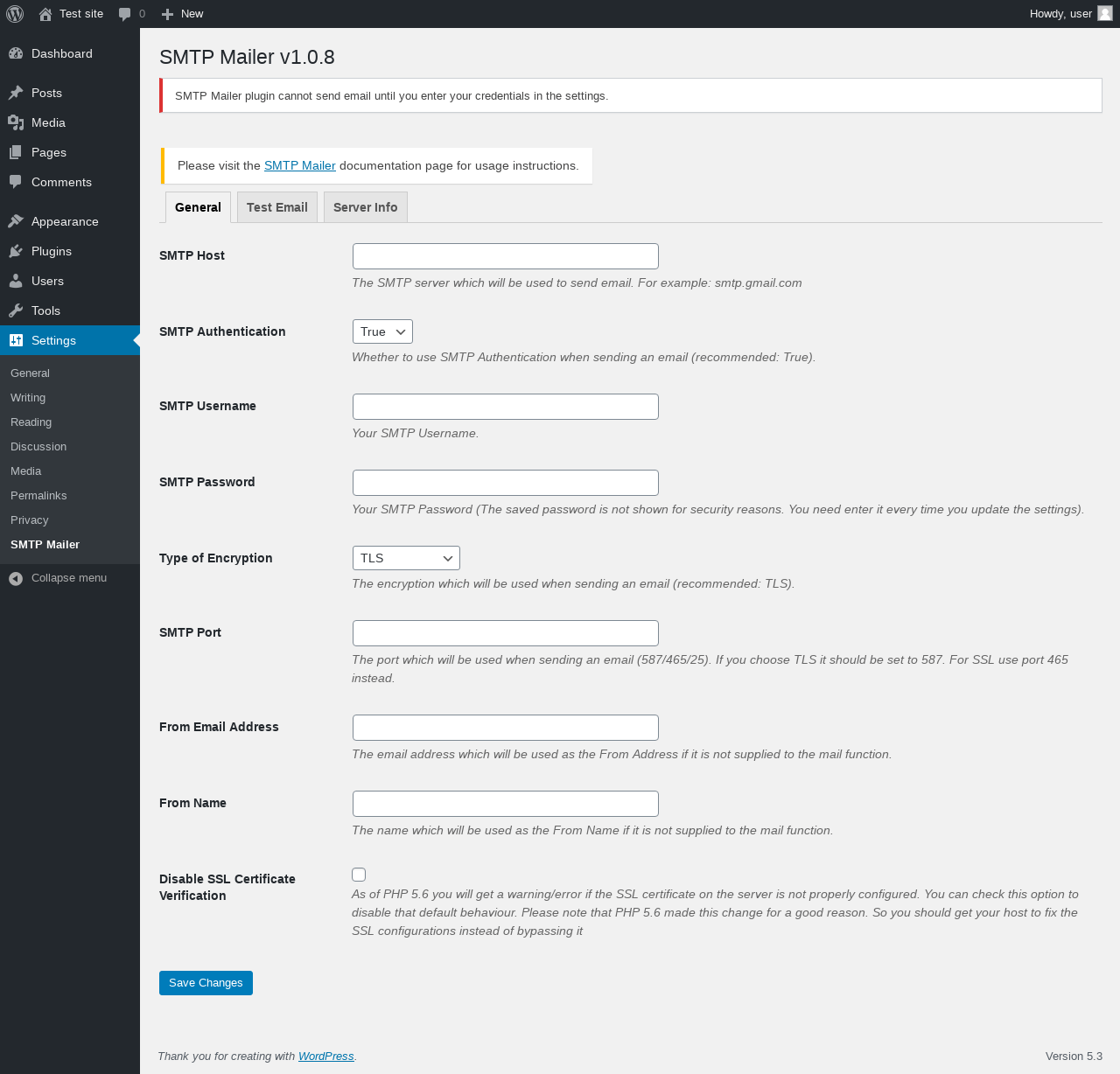1120x1074 pixels.
Task: Click the New label in admin bar
Action: (192, 14)
